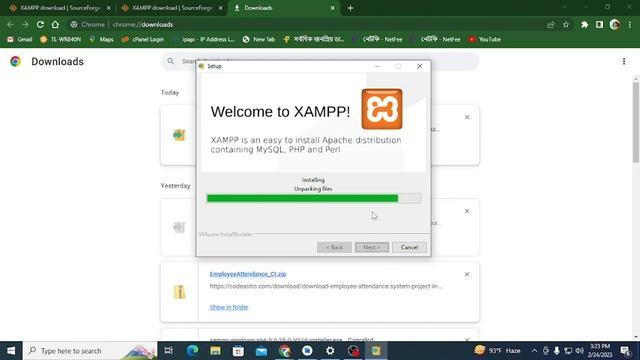Image resolution: width=640 pixels, height=360 pixels.
Task: Remove EmployeeAttendance_CI.zip from list
Action: pos(467,274)
